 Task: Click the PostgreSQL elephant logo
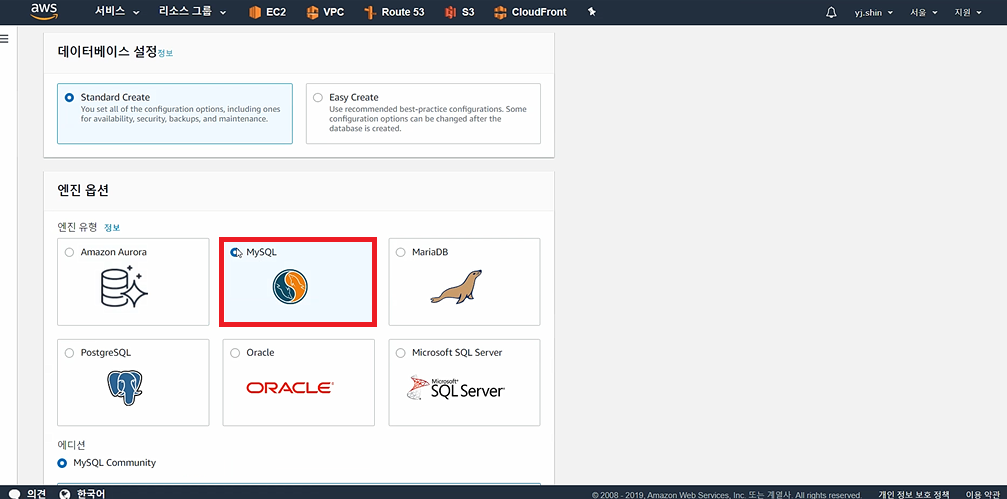click(125, 388)
